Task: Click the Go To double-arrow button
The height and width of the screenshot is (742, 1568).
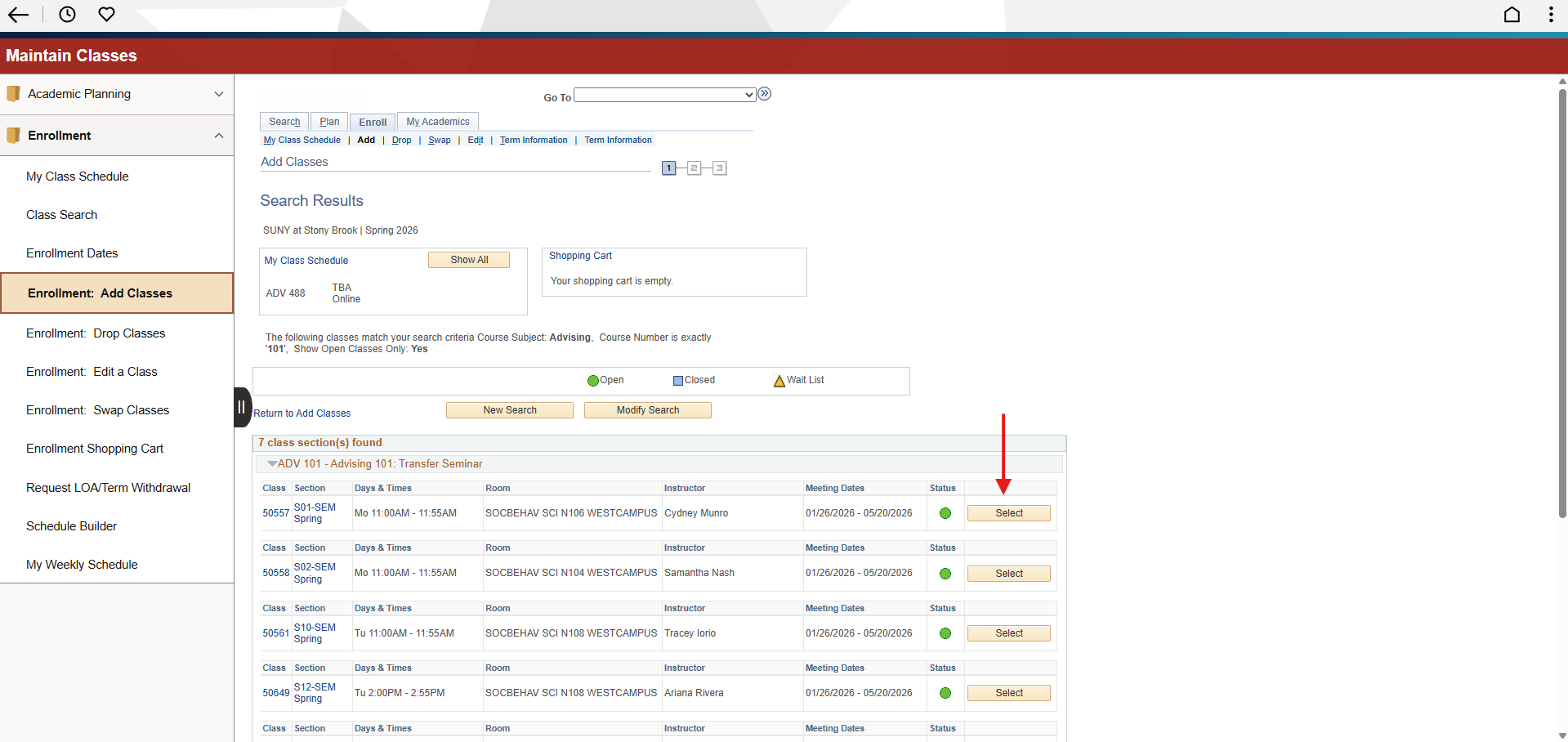Action: point(765,94)
